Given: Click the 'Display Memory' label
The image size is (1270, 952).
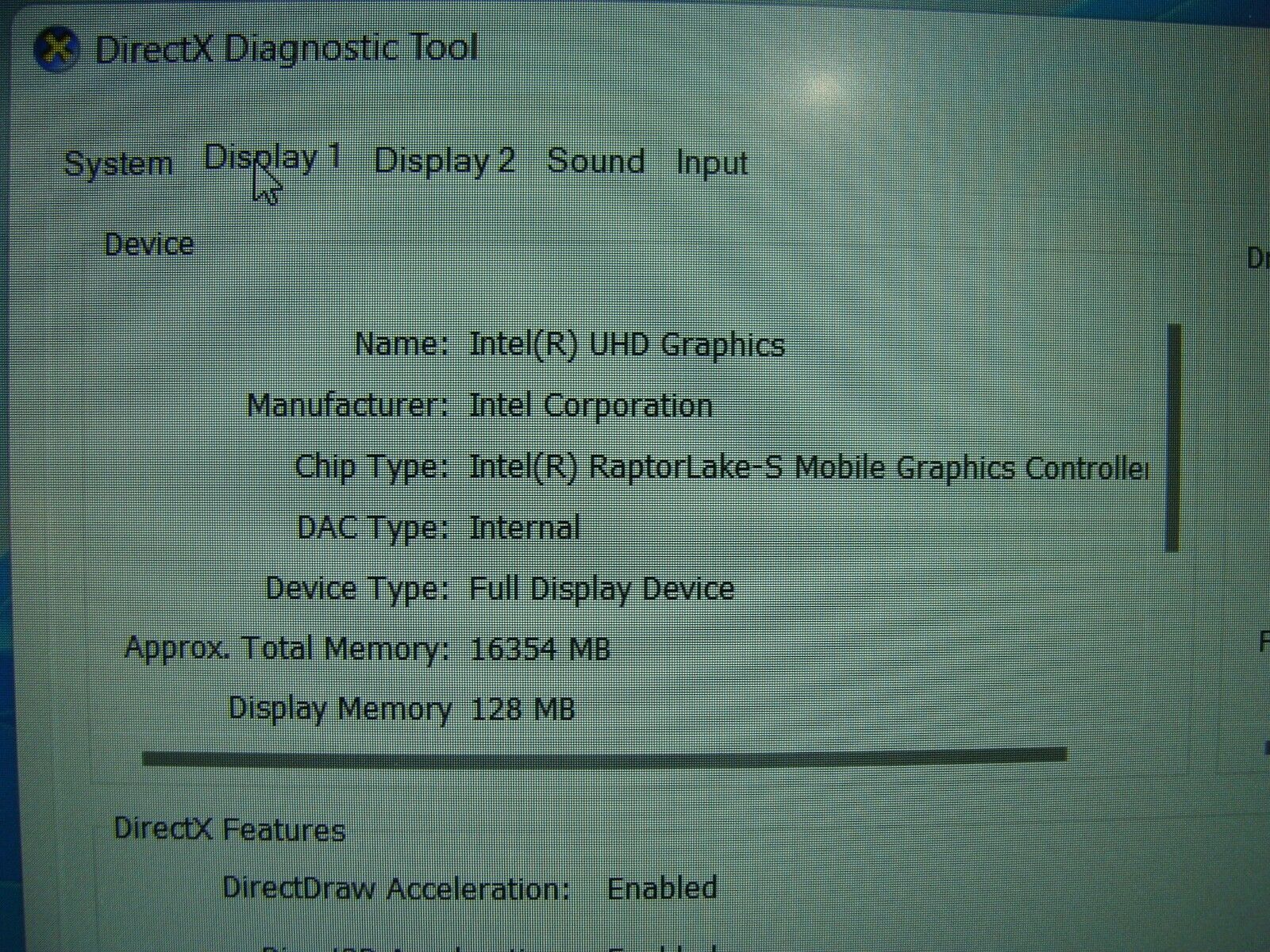Looking at the screenshot, I should [x=340, y=708].
